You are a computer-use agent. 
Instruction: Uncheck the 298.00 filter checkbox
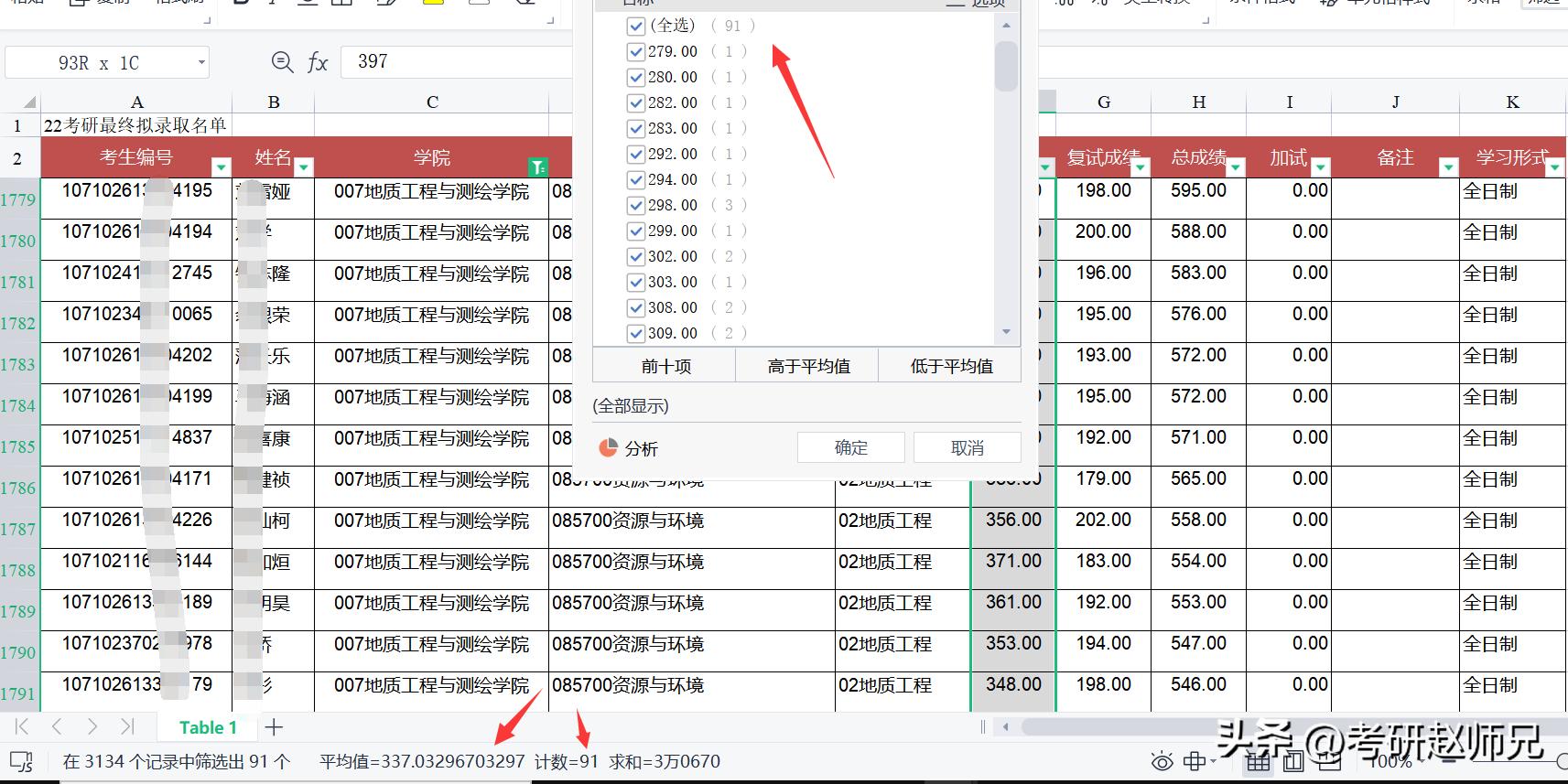(x=636, y=205)
